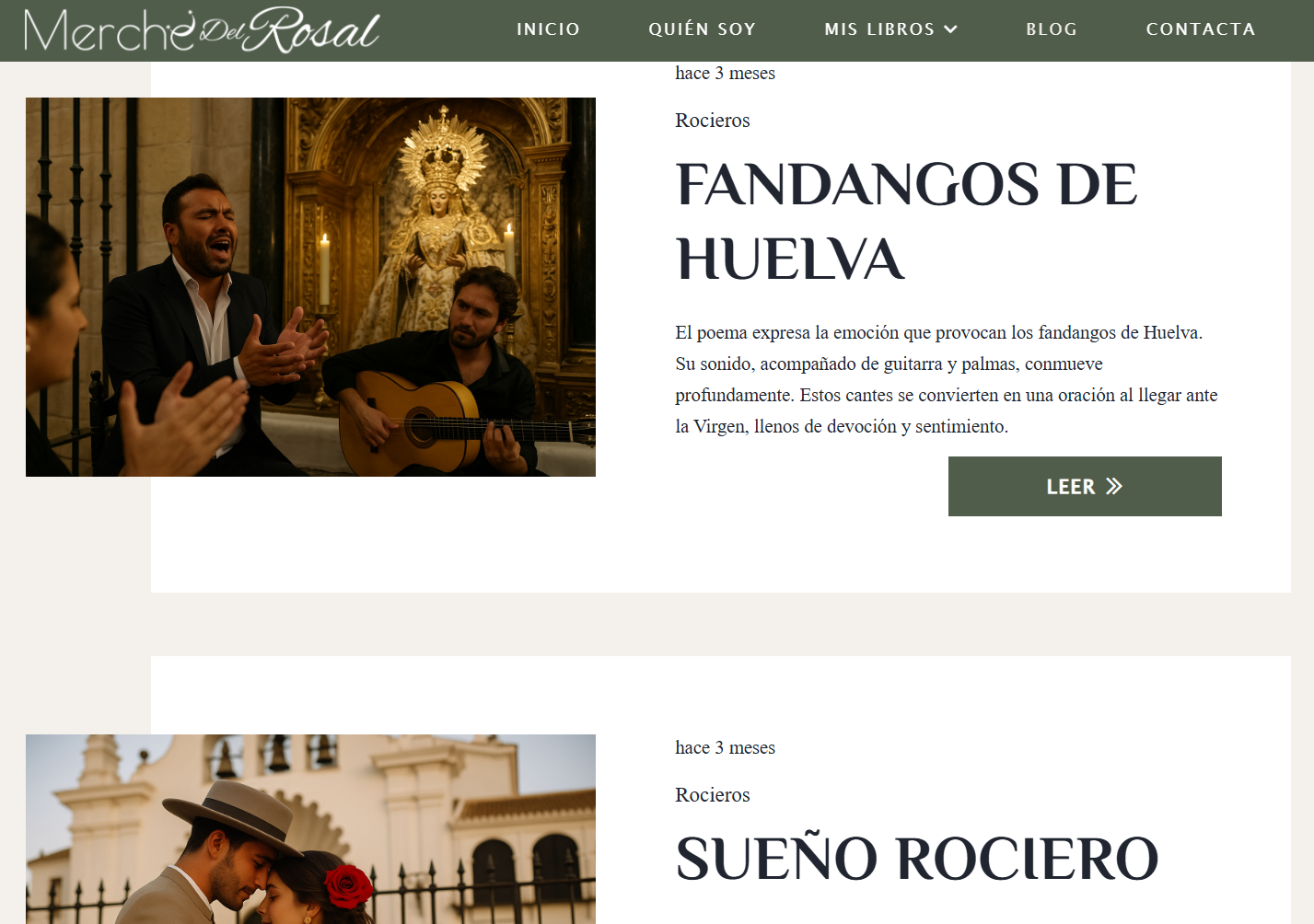Click the Fandangos poem excerpt text
This screenshot has height=924, width=1314.
point(947,379)
